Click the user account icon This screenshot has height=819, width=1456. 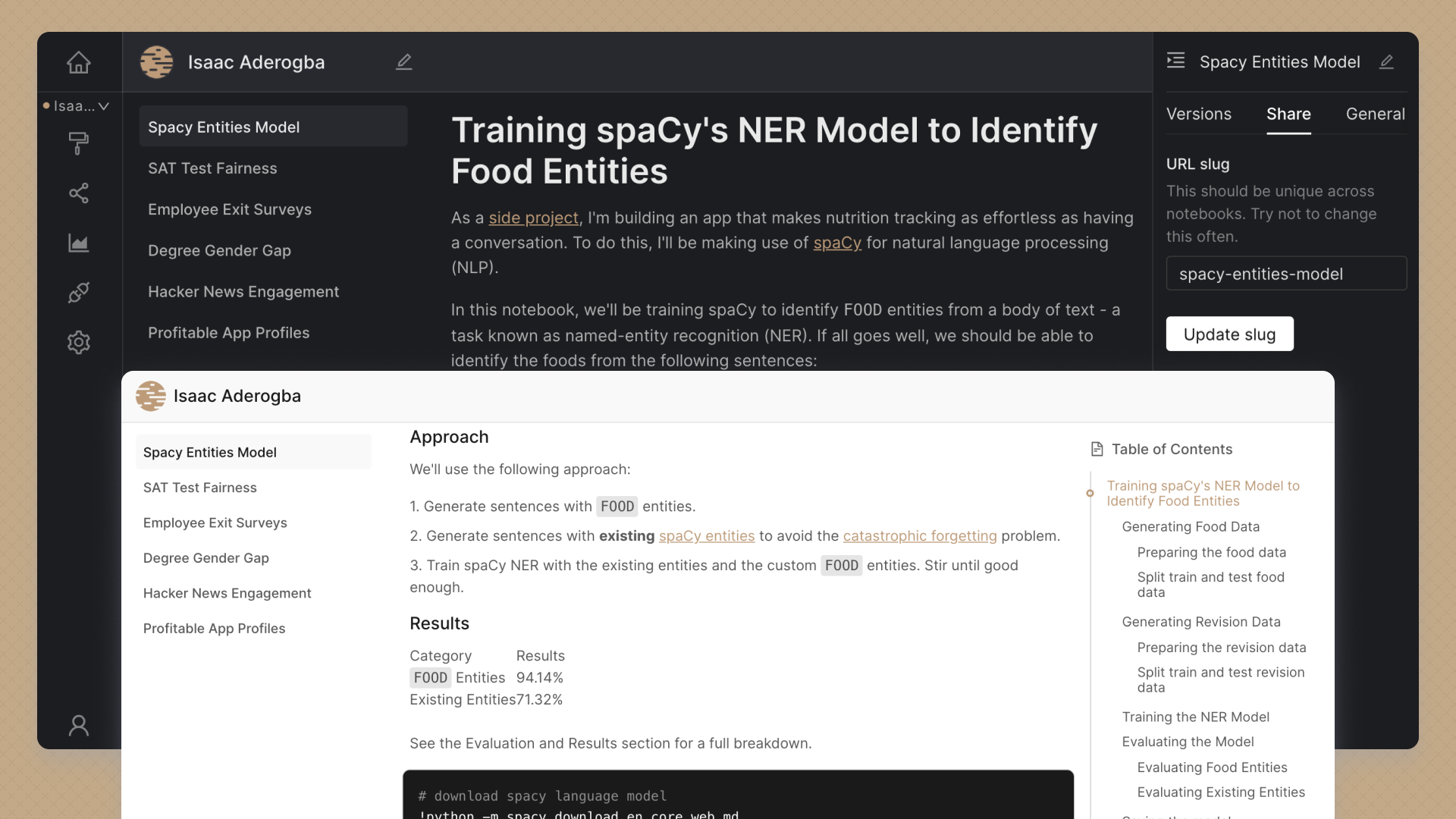click(x=79, y=726)
